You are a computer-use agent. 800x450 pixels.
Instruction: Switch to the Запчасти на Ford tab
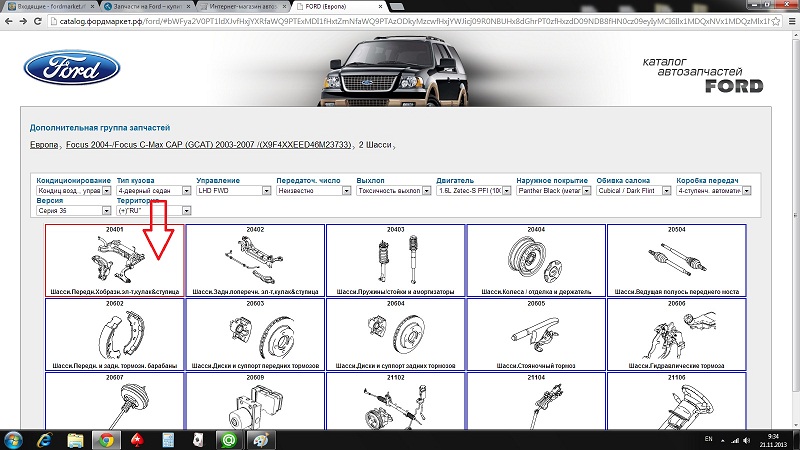tap(147, 7)
